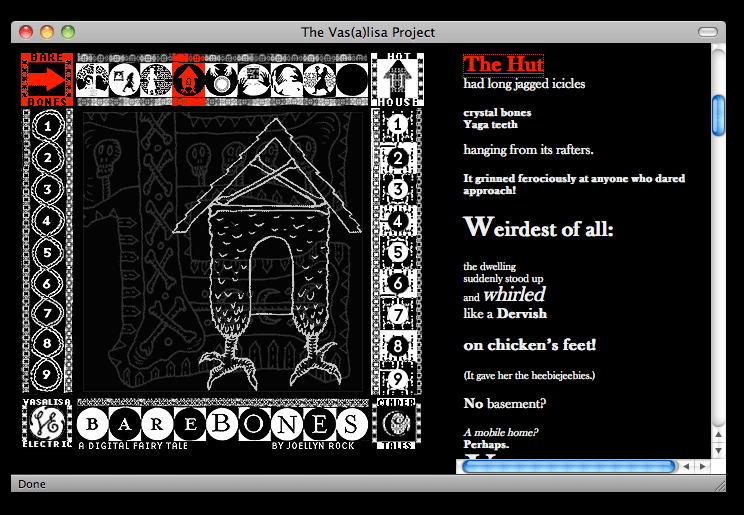Click the BAREBONES title banner
Screen dimensions: 744x515
coord(221,422)
